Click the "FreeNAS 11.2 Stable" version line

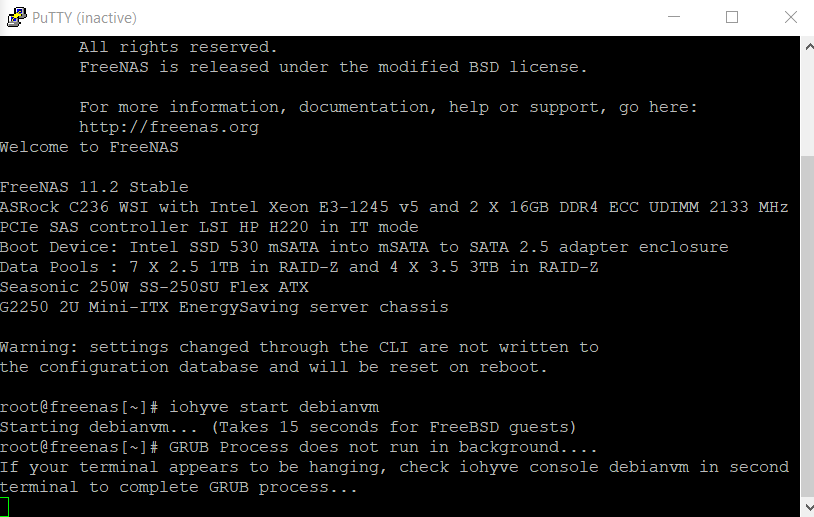coord(94,187)
